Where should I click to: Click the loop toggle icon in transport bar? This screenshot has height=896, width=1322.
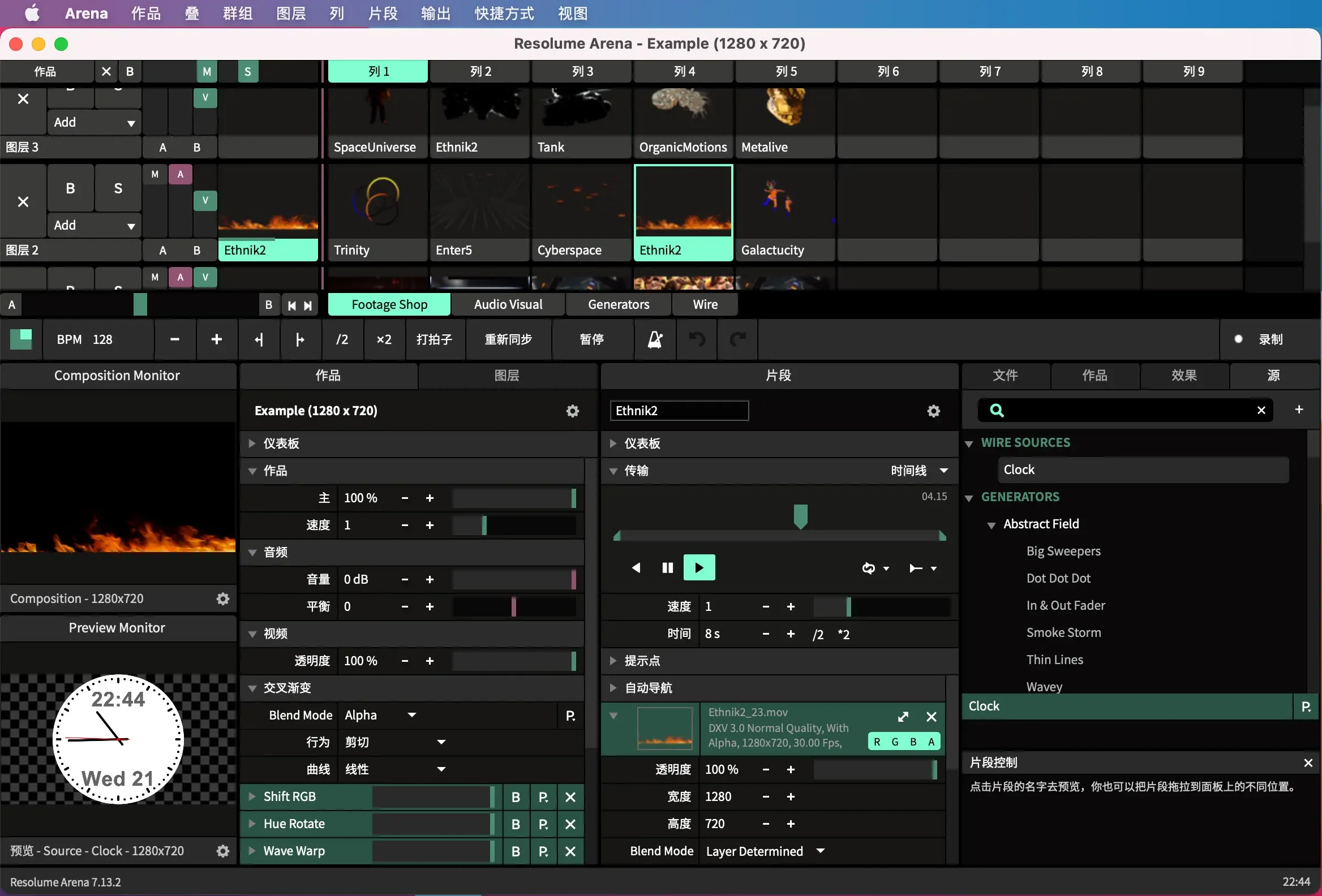pos(867,568)
